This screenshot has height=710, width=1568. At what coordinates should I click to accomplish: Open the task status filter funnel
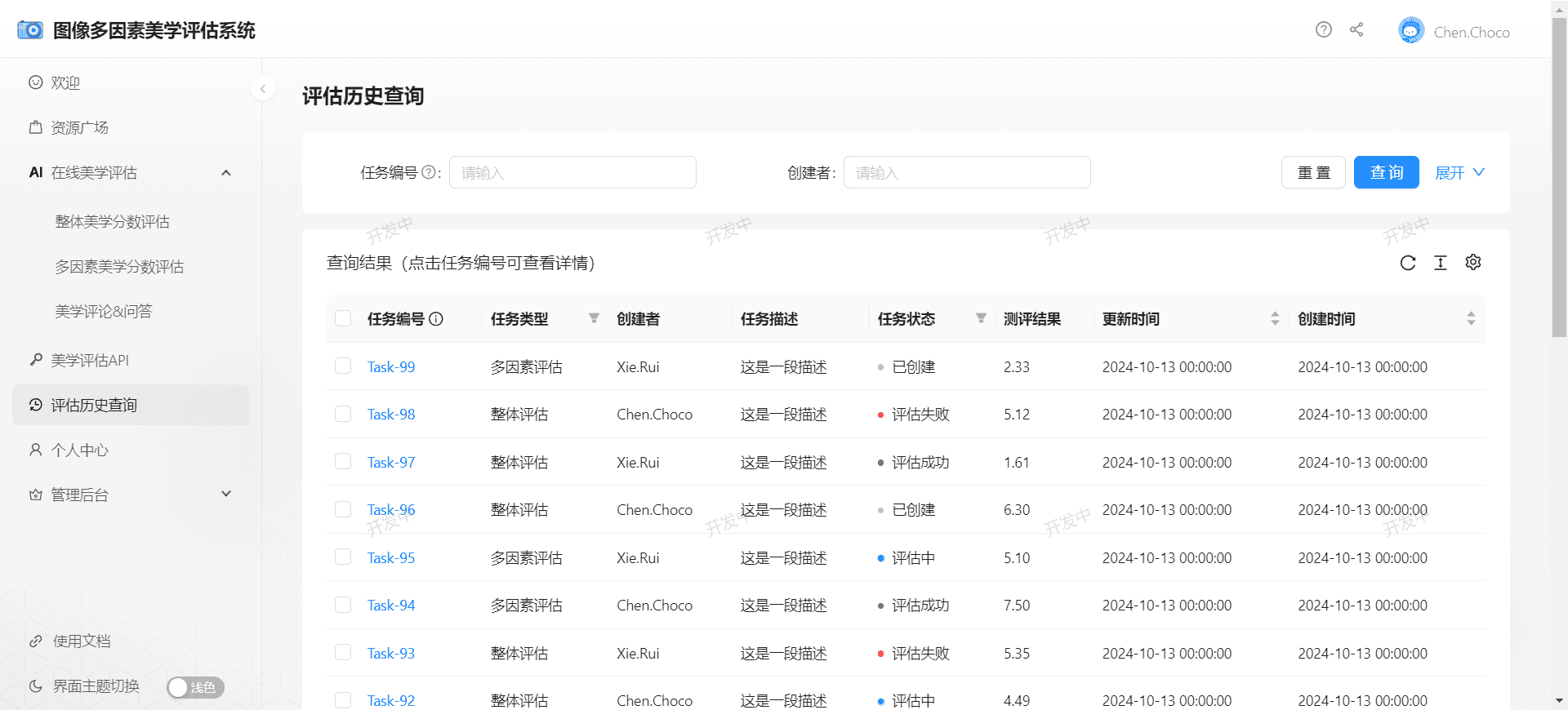coord(981,318)
